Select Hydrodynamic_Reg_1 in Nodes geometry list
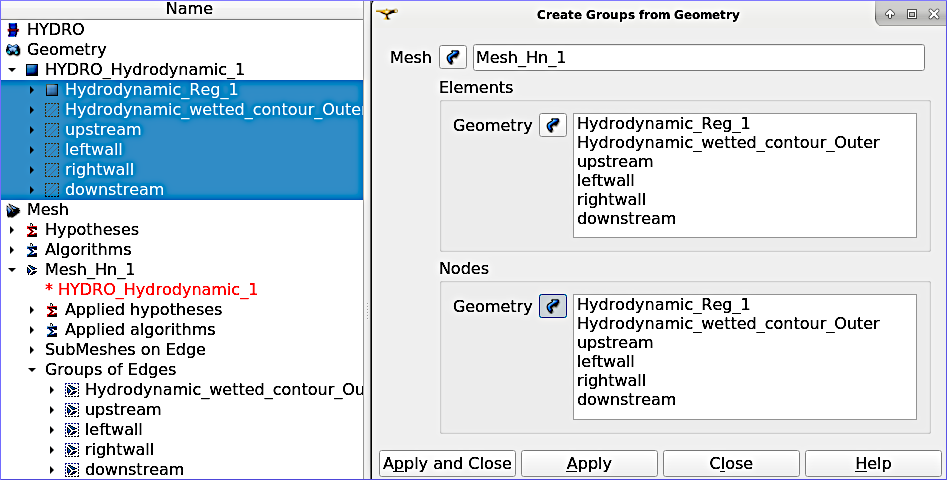Screen dimensions: 947x480 [663, 305]
